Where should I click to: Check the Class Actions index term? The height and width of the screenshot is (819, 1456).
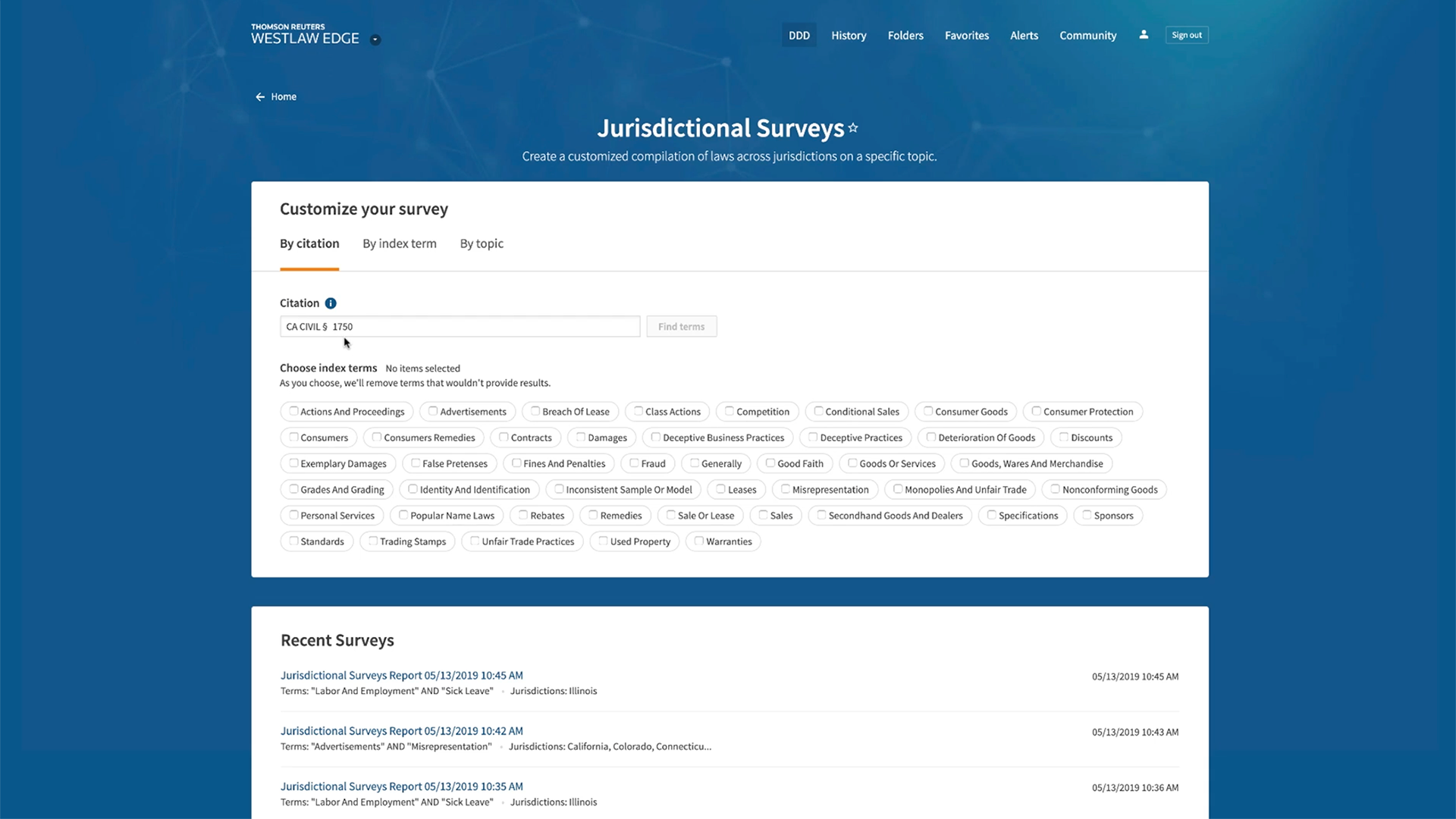tap(639, 412)
